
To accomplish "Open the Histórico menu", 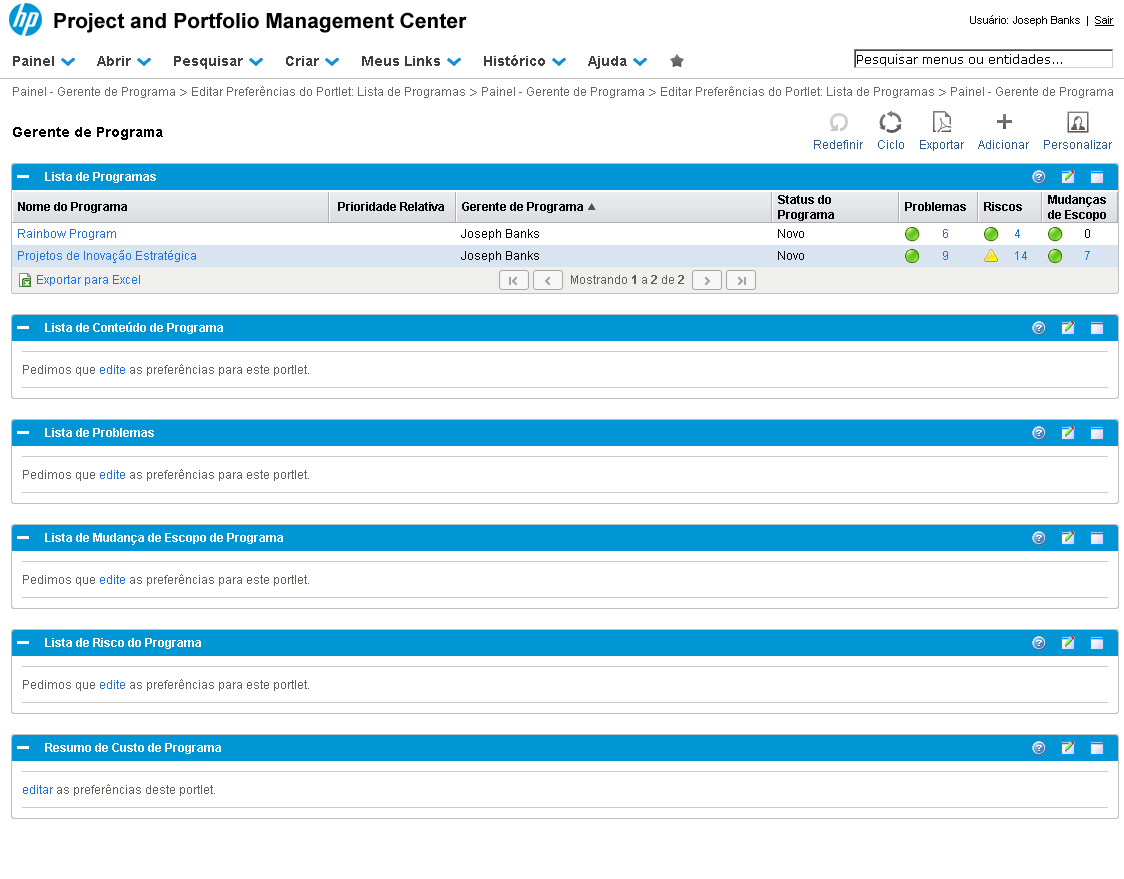I will pyautogui.click(x=523, y=61).
